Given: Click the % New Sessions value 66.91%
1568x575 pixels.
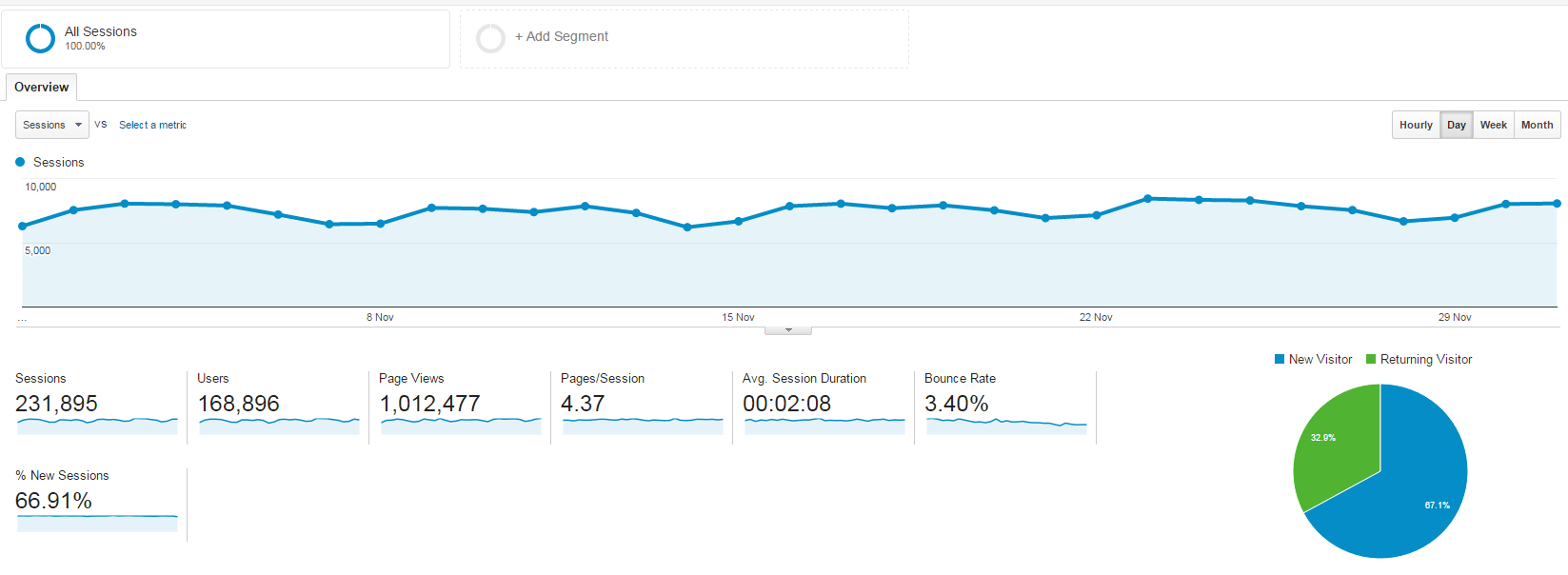Looking at the screenshot, I should [x=53, y=501].
